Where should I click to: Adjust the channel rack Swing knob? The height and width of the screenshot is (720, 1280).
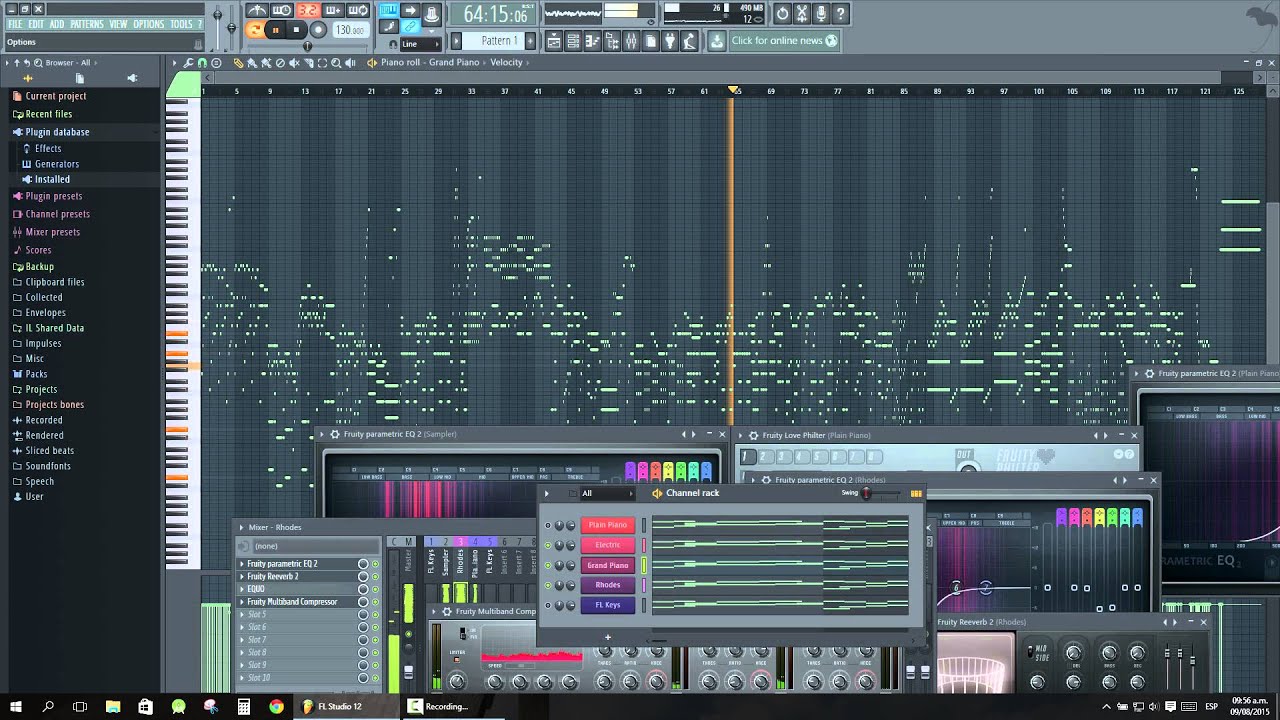pyautogui.click(x=866, y=493)
